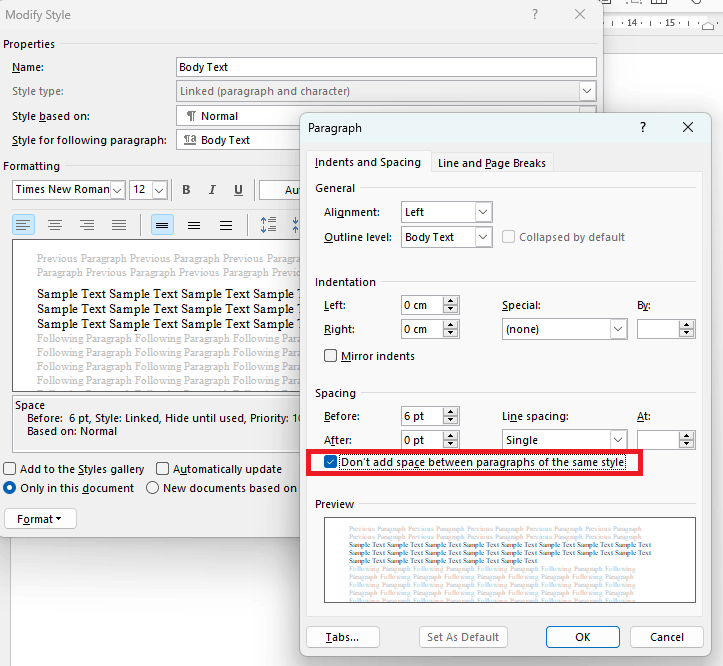Screen dimensions: 723x666
Task: Open Style for following paragraph dropdown
Action: pyautogui.click(x=239, y=140)
